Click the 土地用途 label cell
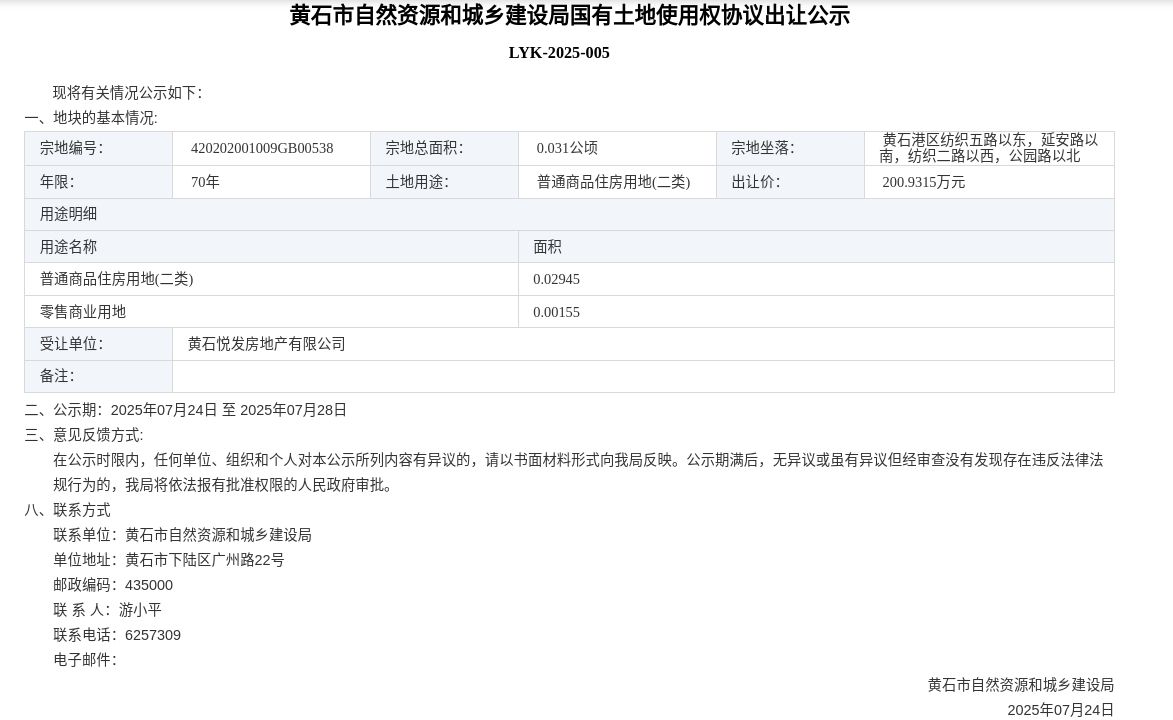 (x=444, y=182)
